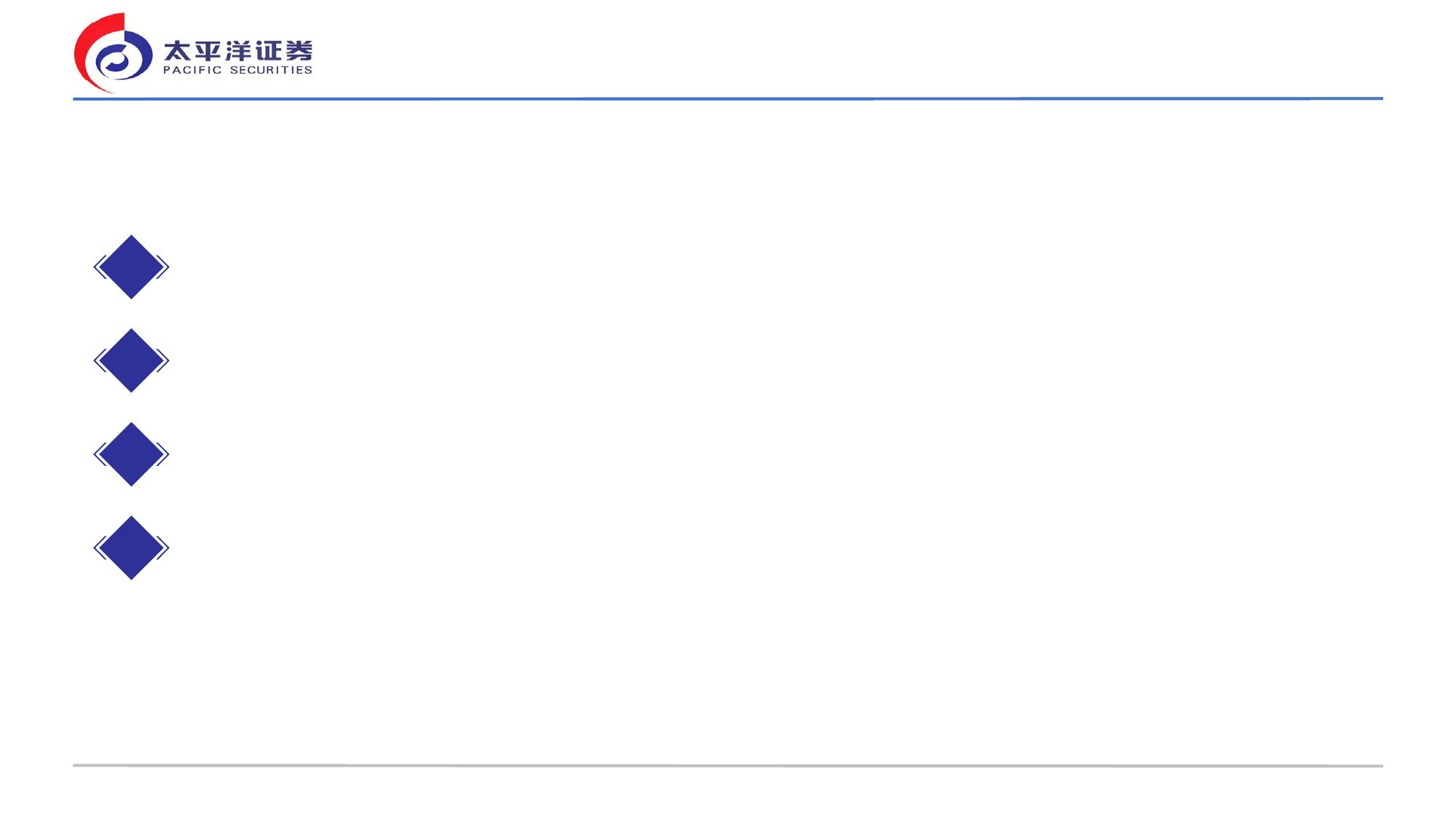
Task: Click the PACIFIC SECURITIES English caption
Action: 238,70
